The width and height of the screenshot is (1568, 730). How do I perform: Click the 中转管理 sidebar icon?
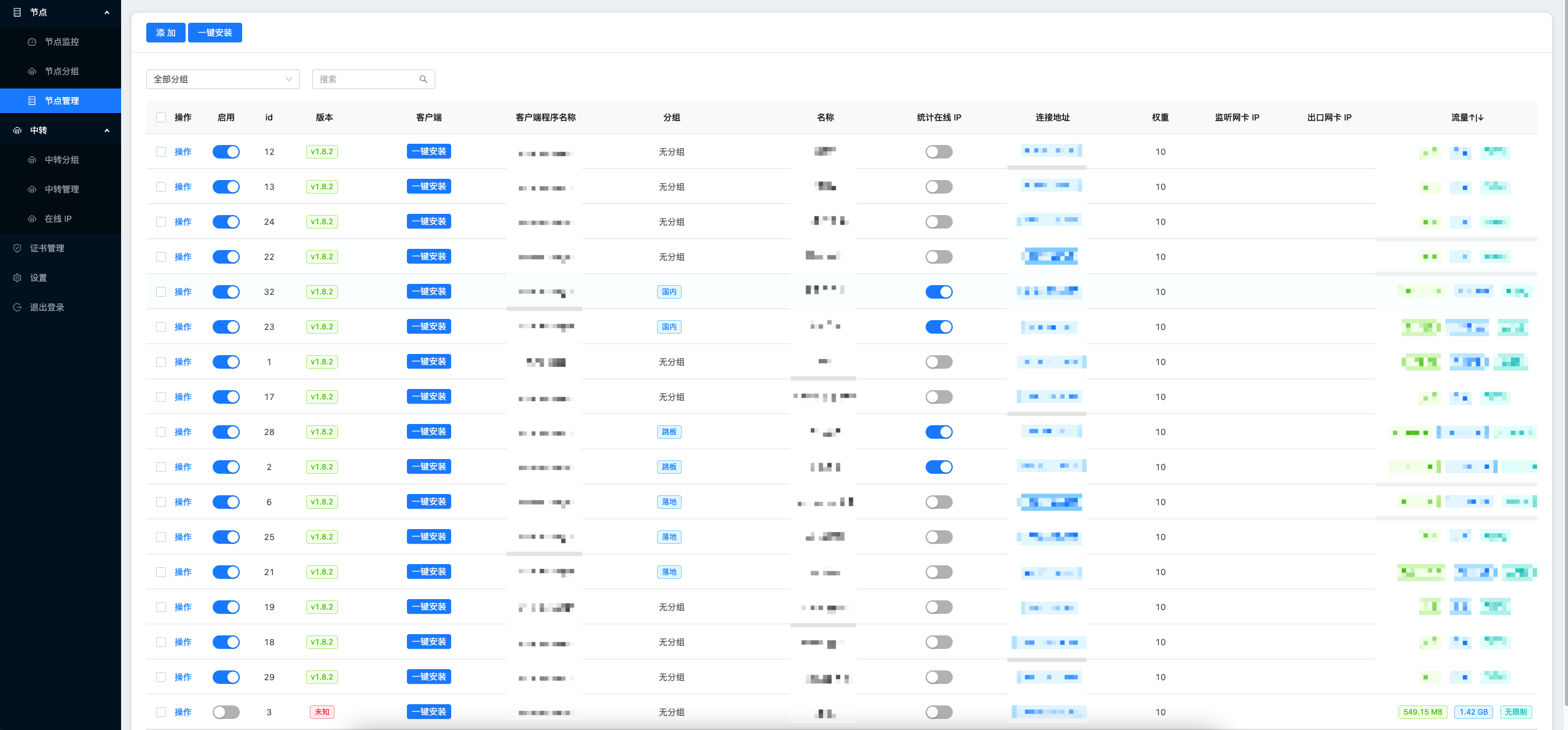(x=32, y=189)
